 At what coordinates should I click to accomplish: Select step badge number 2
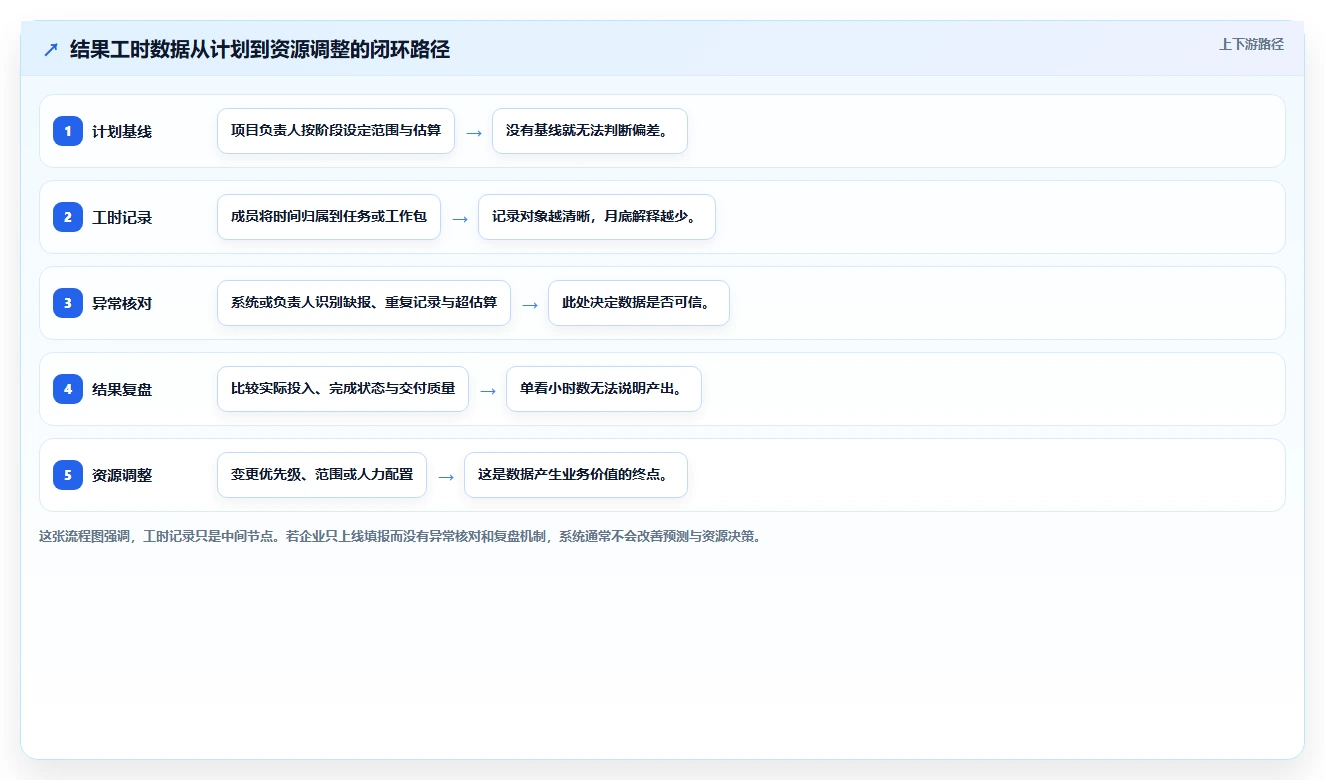pyautogui.click(x=68, y=217)
